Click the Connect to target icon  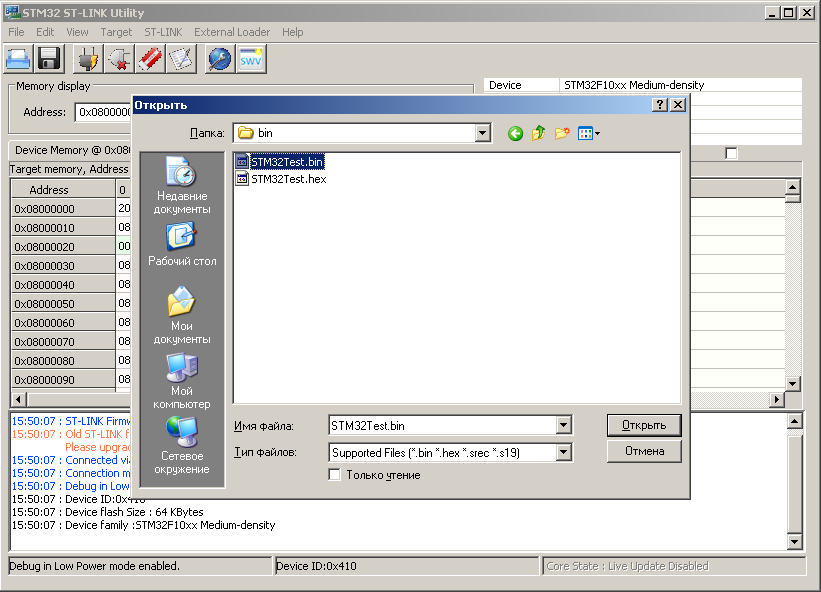tap(89, 60)
